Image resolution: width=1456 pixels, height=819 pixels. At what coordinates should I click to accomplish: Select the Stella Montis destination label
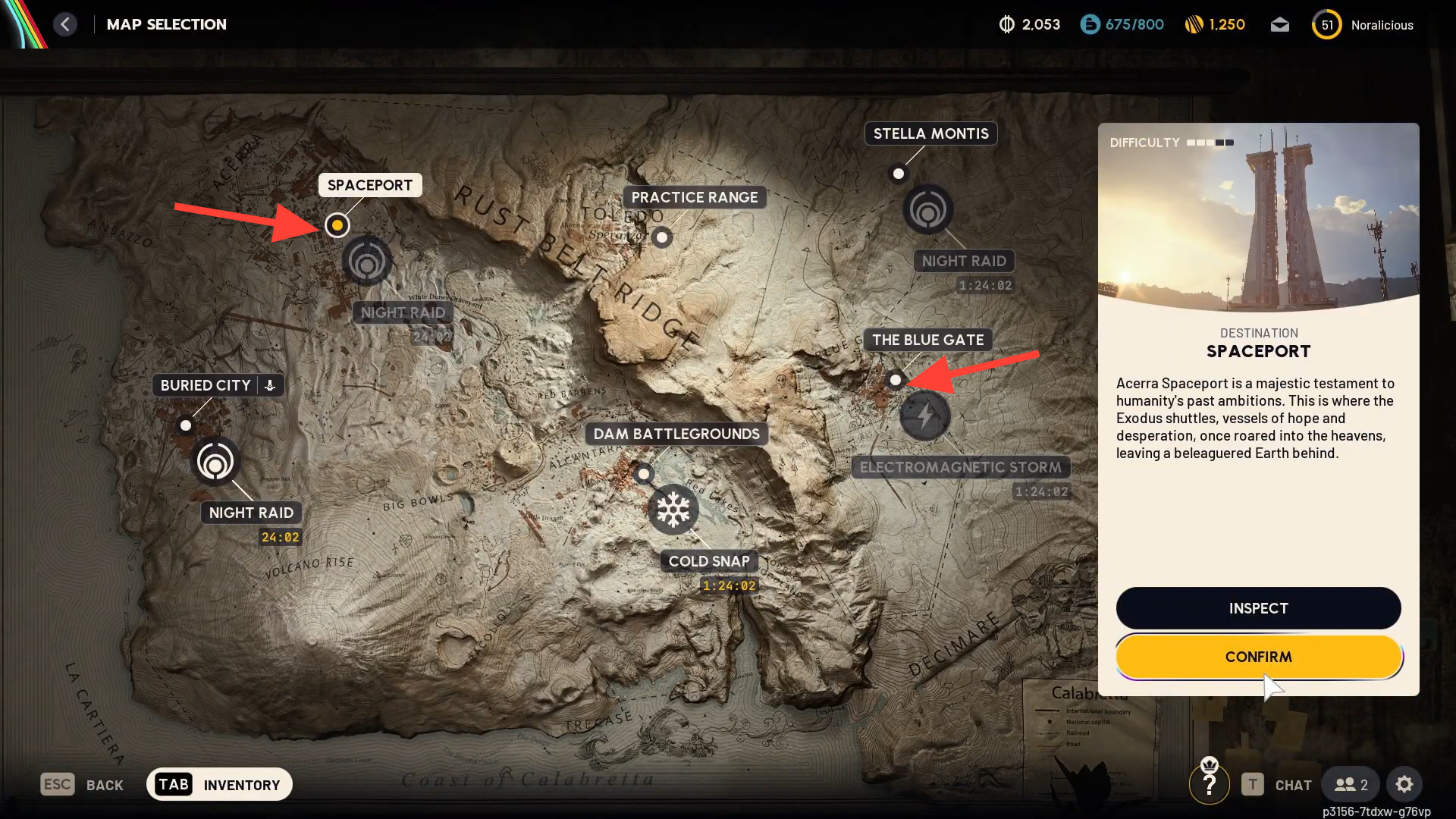930,133
